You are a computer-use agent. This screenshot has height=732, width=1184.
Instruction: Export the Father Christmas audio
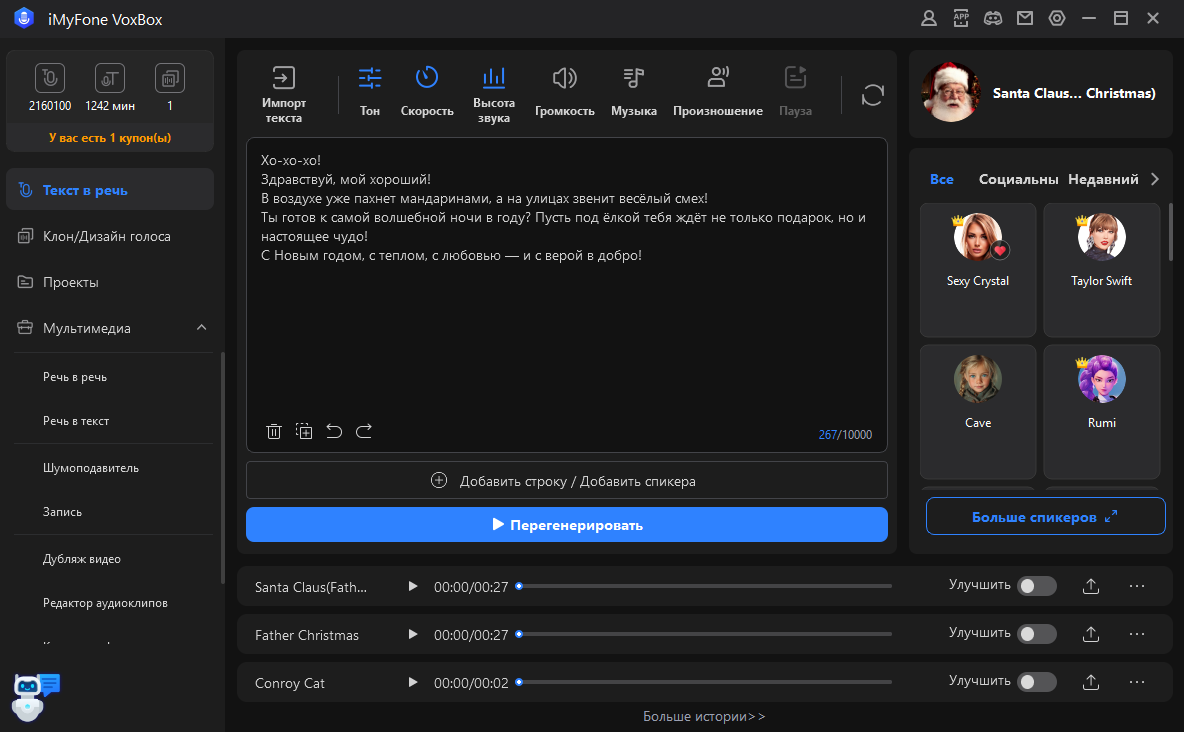coord(1091,634)
